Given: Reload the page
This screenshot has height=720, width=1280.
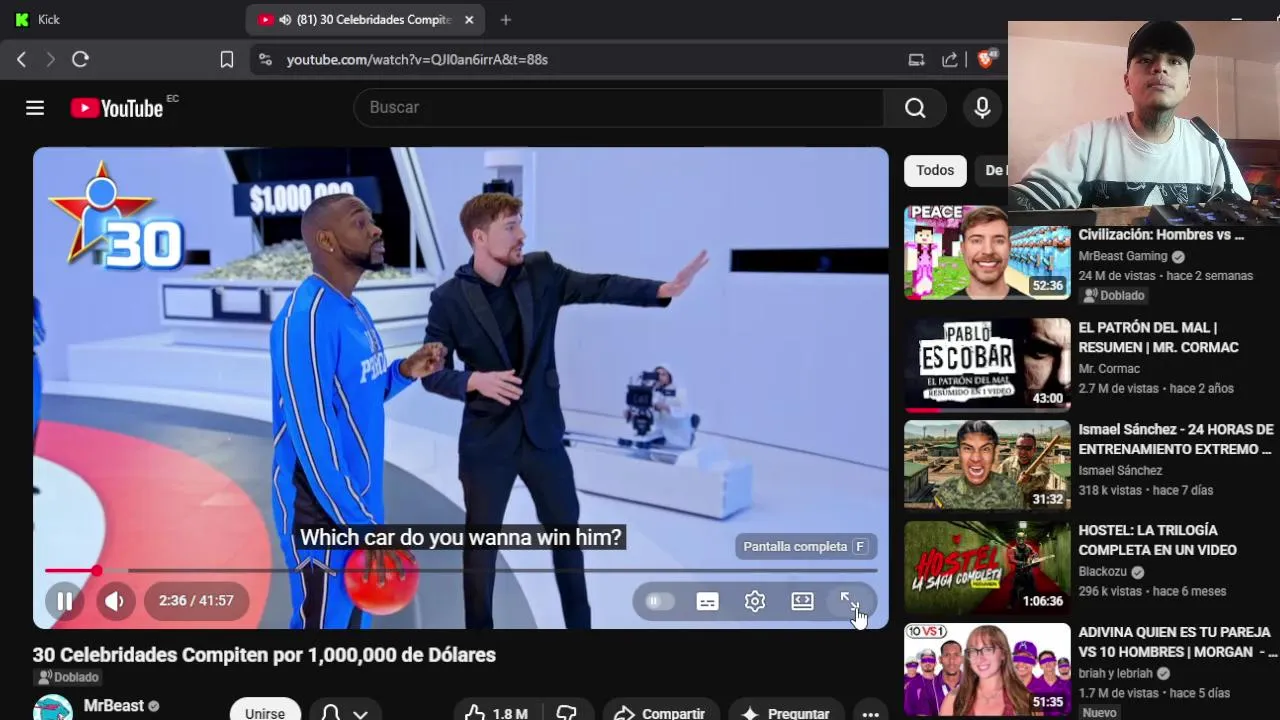Looking at the screenshot, I should click(81, 59).
